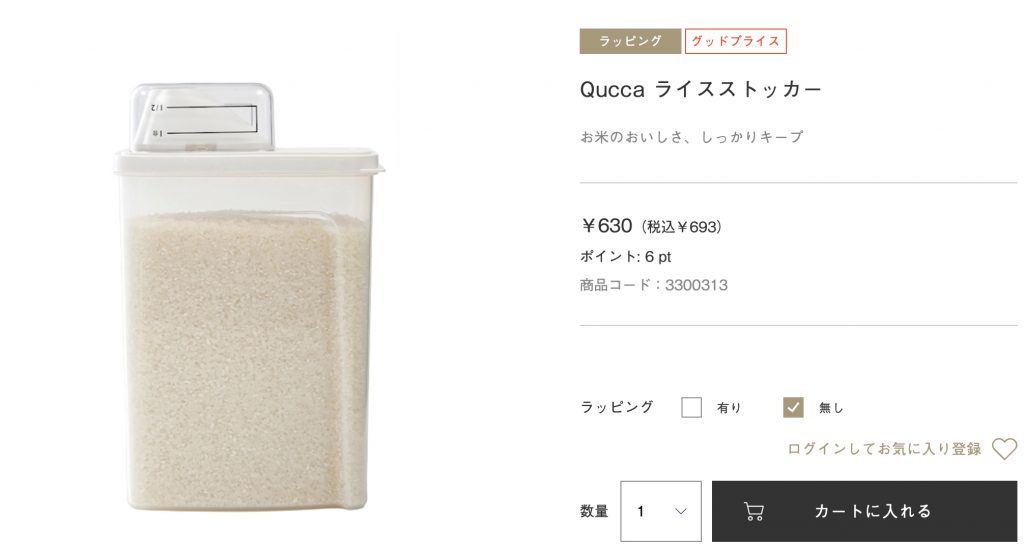Click the beige ラッピング tag badge

(630, 41)
